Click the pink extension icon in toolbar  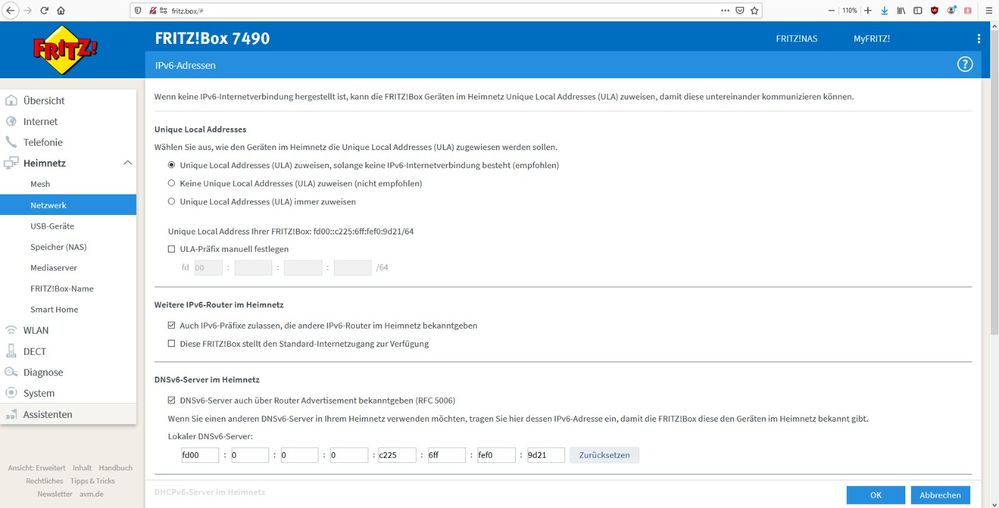(x=968, y=11)
